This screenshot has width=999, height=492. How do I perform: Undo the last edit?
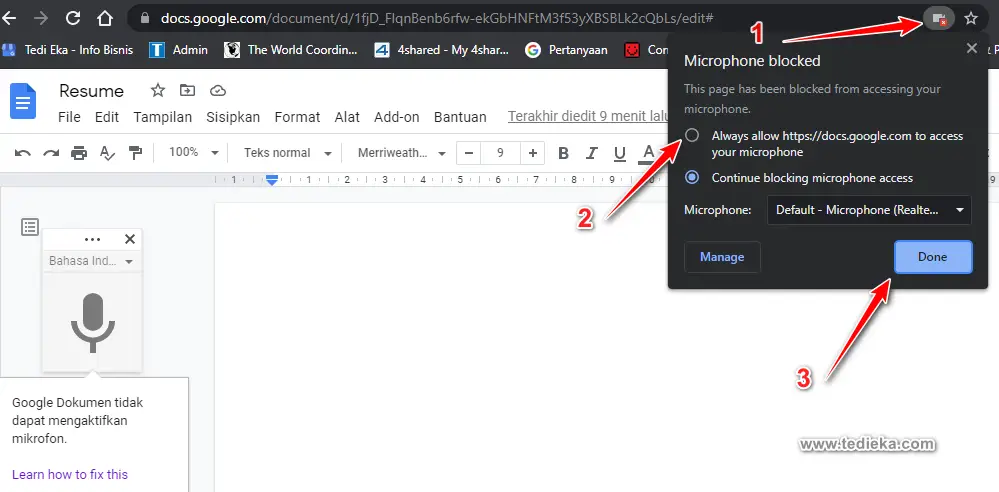point(22,153)
